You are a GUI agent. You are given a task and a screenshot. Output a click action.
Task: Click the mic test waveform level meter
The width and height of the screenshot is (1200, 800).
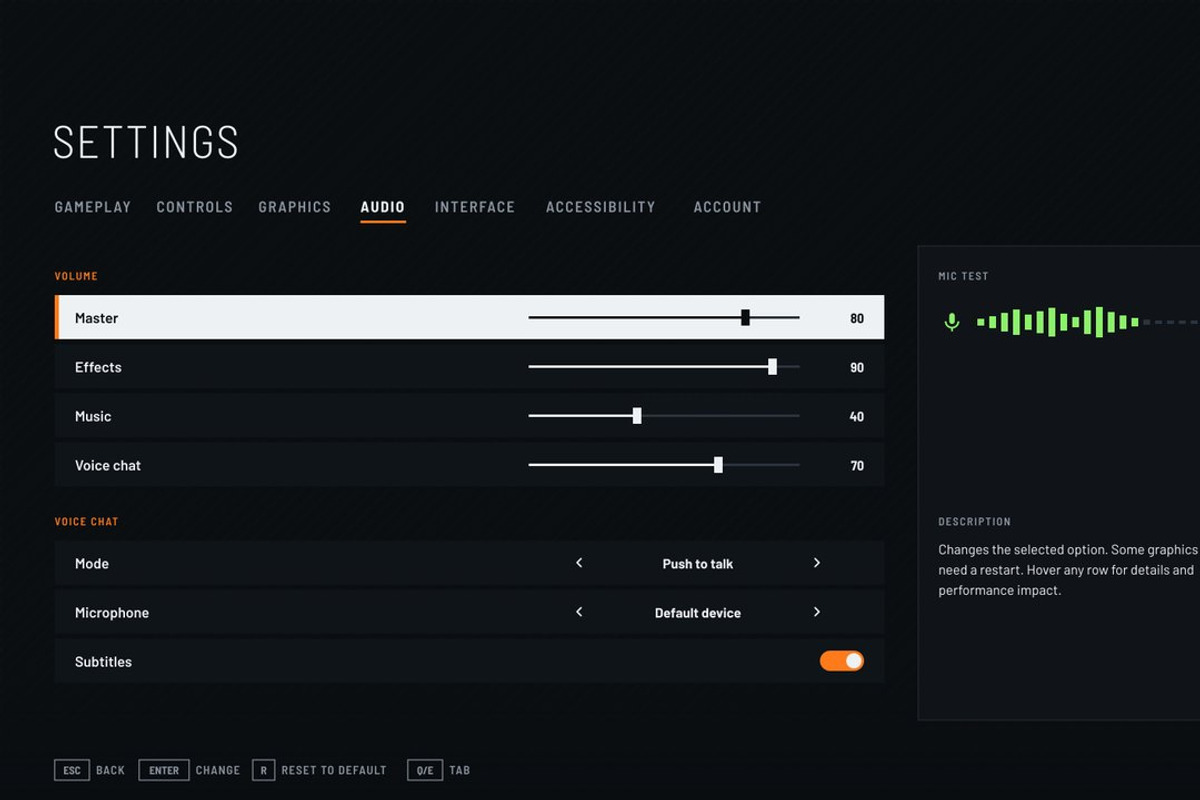click(1088, 322)
